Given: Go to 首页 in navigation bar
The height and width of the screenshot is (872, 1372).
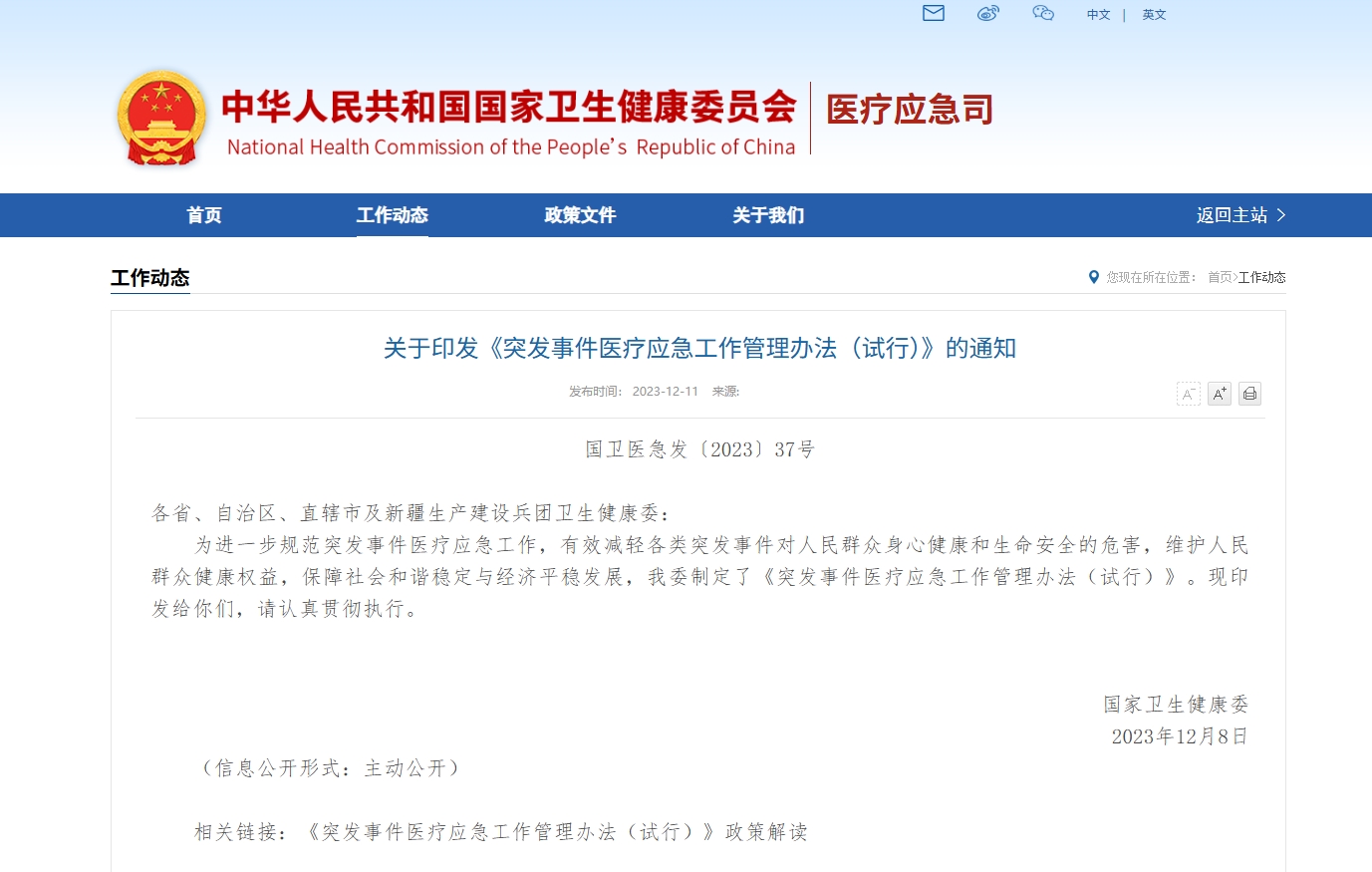Looking at the screenshot, I should 204,215.
